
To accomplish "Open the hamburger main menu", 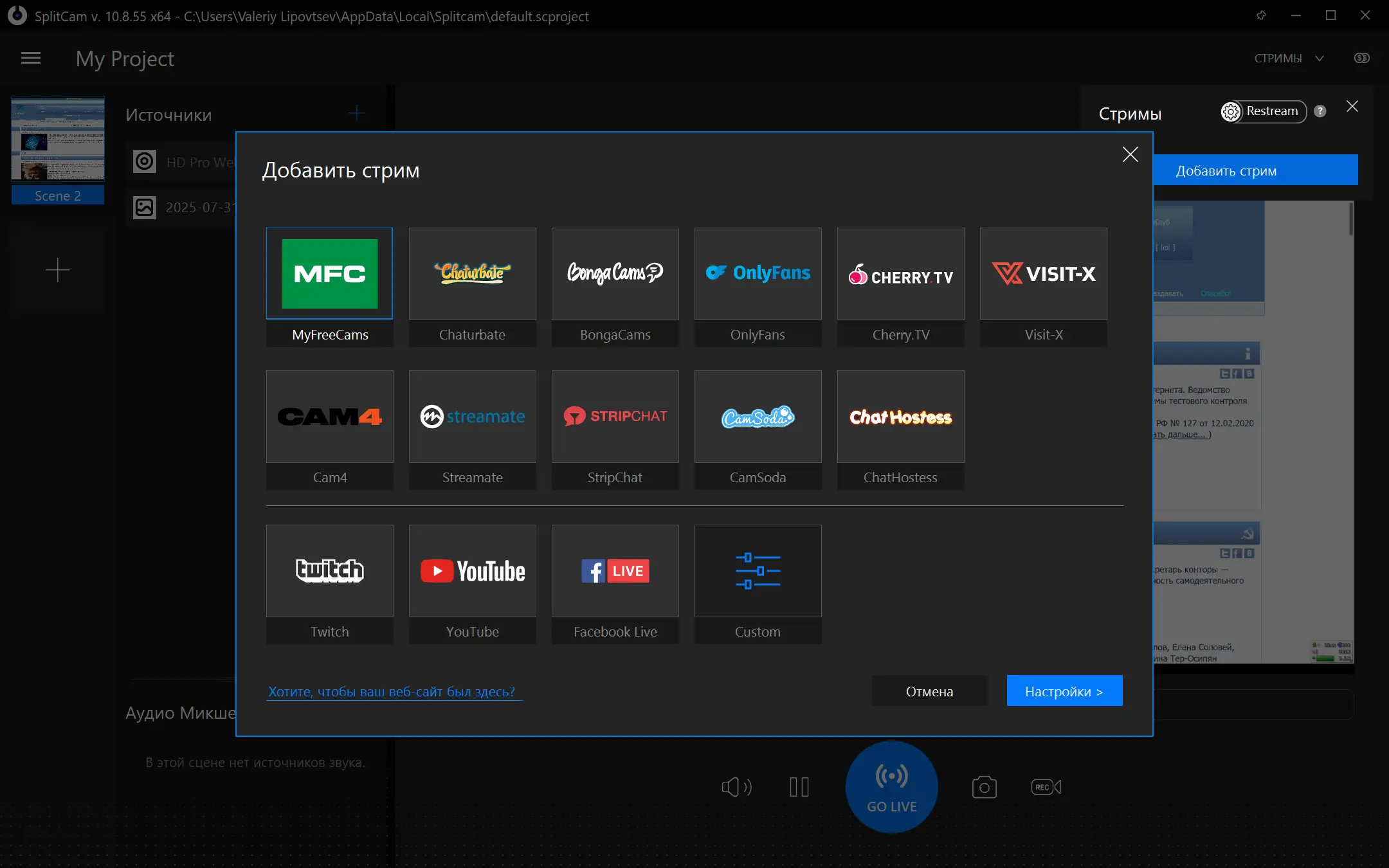I will 31,59.
